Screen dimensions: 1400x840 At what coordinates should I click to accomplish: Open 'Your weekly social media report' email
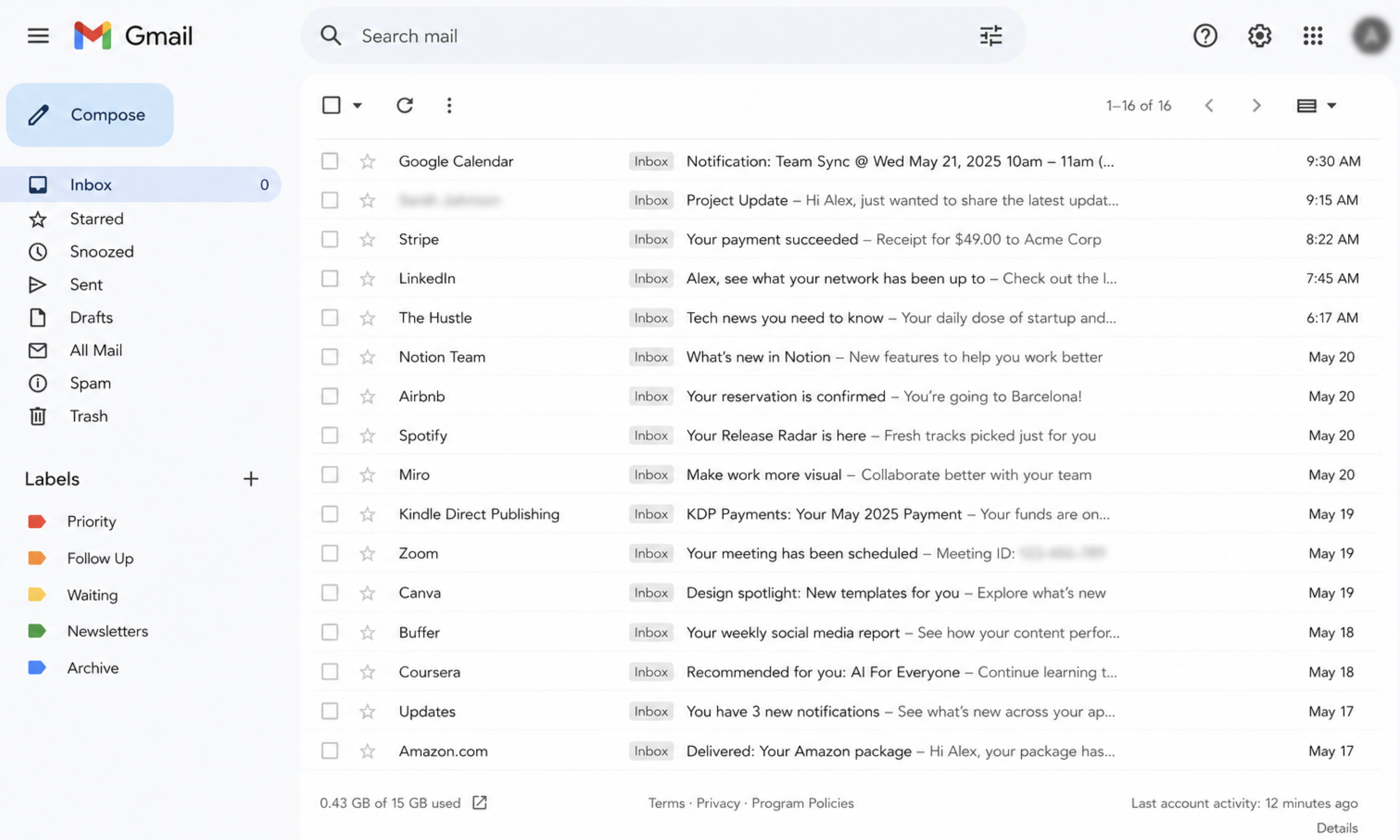coord(841,632)
